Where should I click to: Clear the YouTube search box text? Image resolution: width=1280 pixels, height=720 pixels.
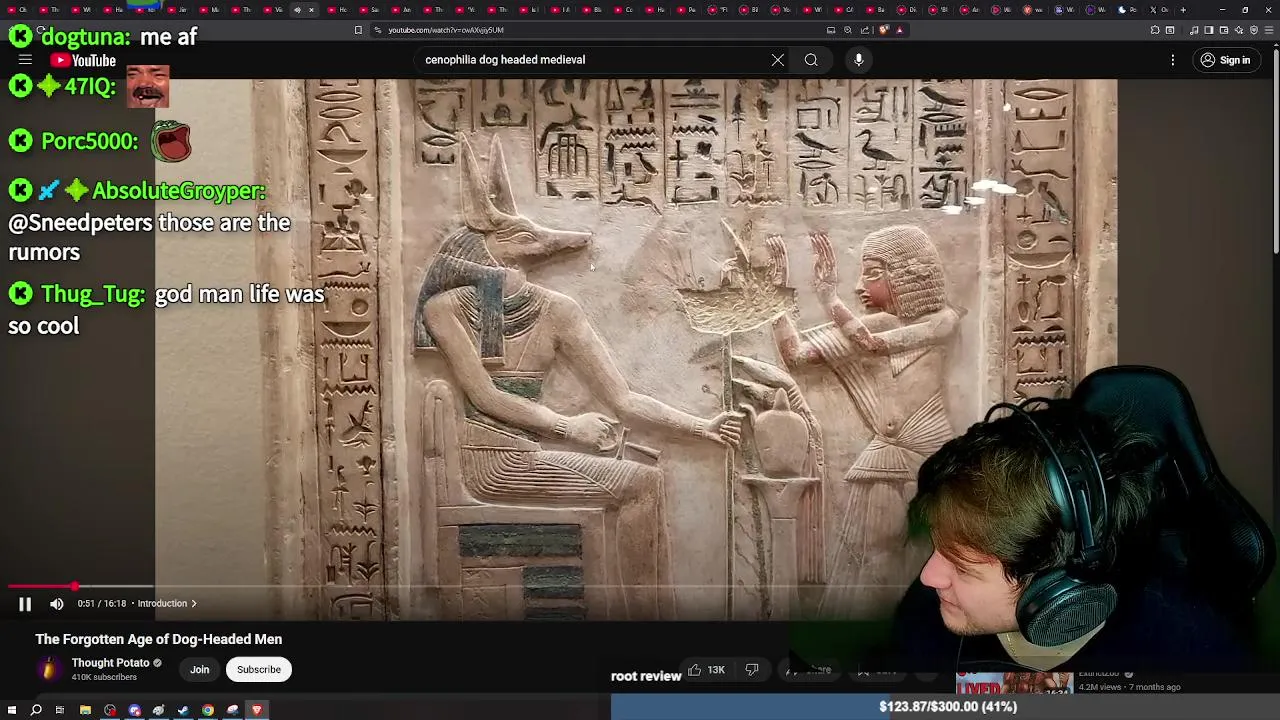coord(777,60)
